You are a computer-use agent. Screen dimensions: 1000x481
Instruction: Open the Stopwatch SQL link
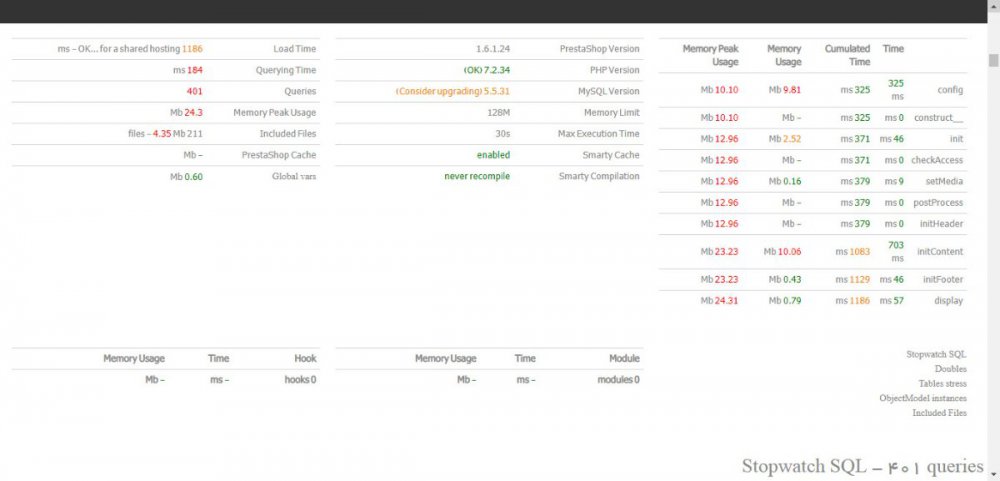936,354
